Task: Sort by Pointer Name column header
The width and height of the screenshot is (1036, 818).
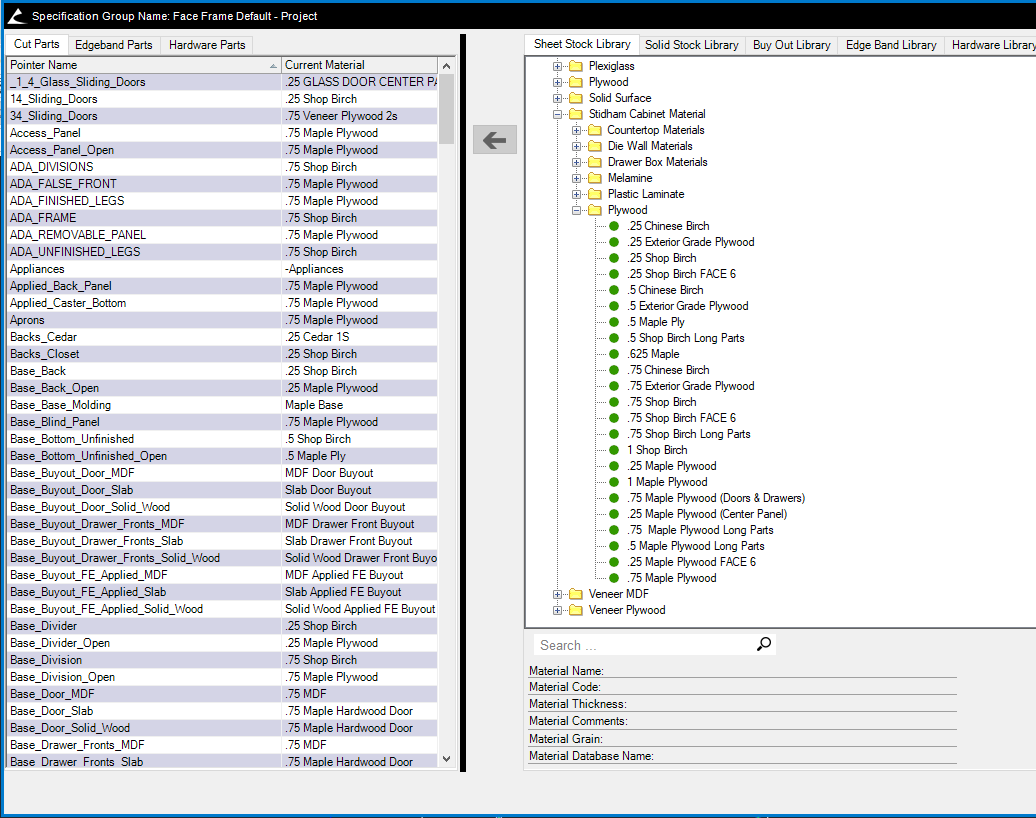Action: point(144,65)
